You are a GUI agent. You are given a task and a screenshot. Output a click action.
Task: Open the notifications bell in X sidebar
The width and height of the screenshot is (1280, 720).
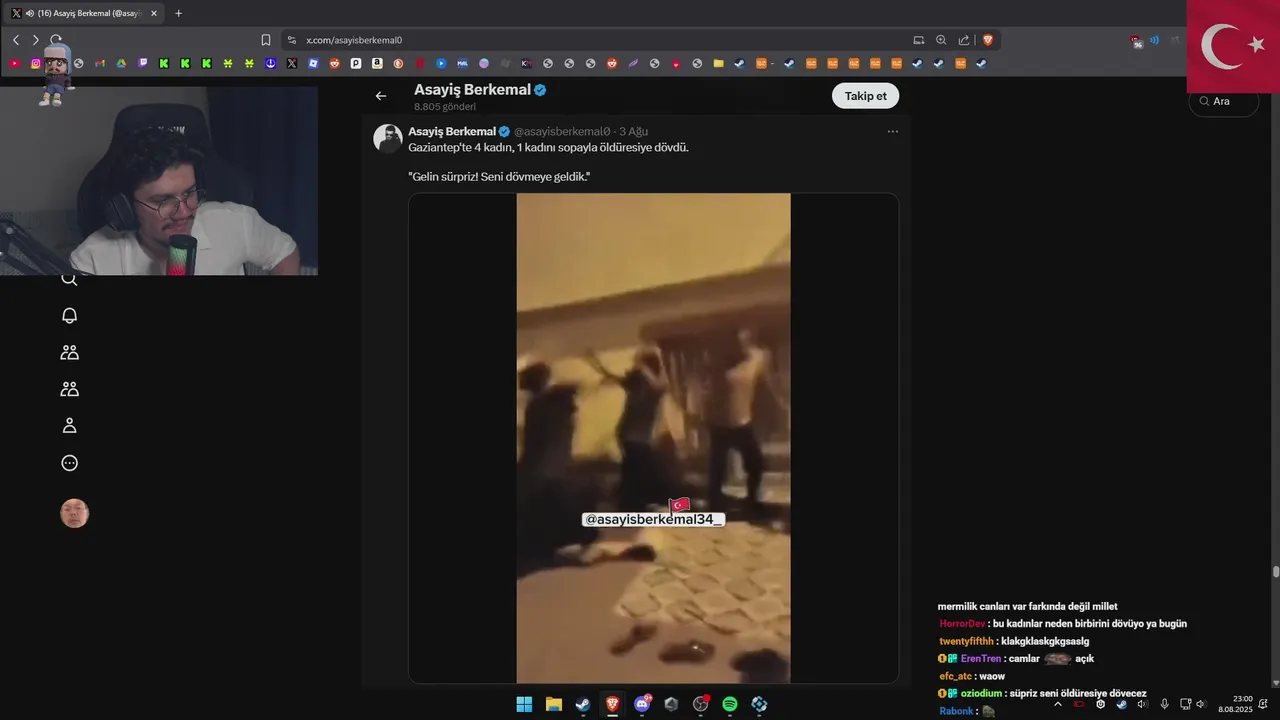[x=69, y=316]
